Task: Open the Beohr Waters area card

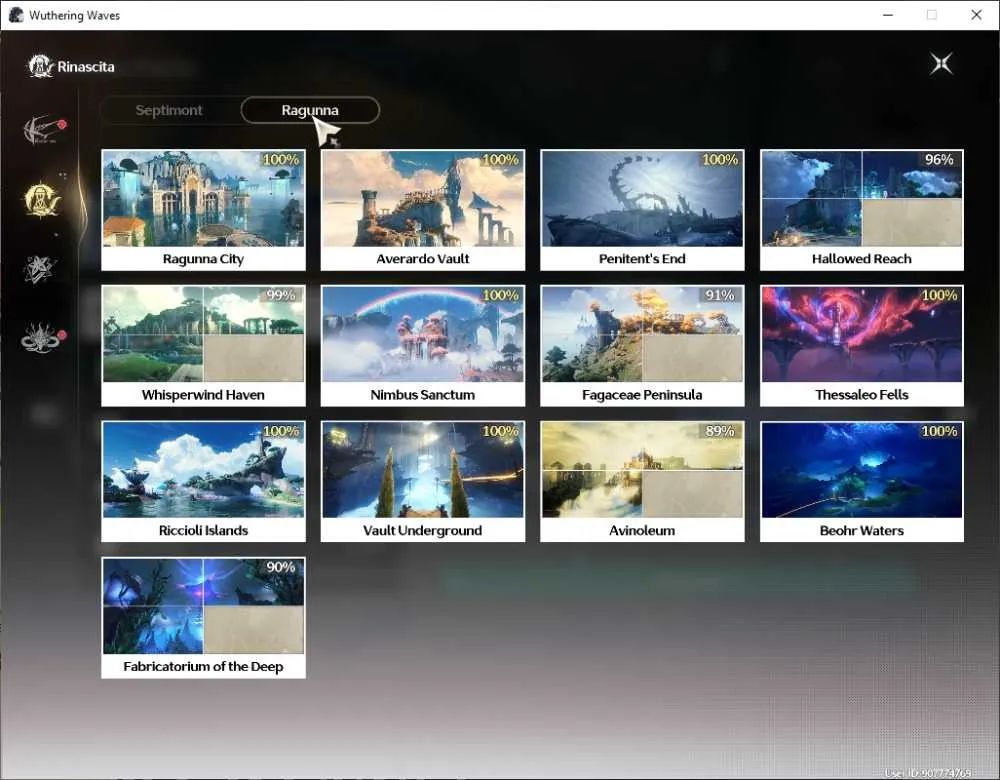Action: [x=862, y=482]
